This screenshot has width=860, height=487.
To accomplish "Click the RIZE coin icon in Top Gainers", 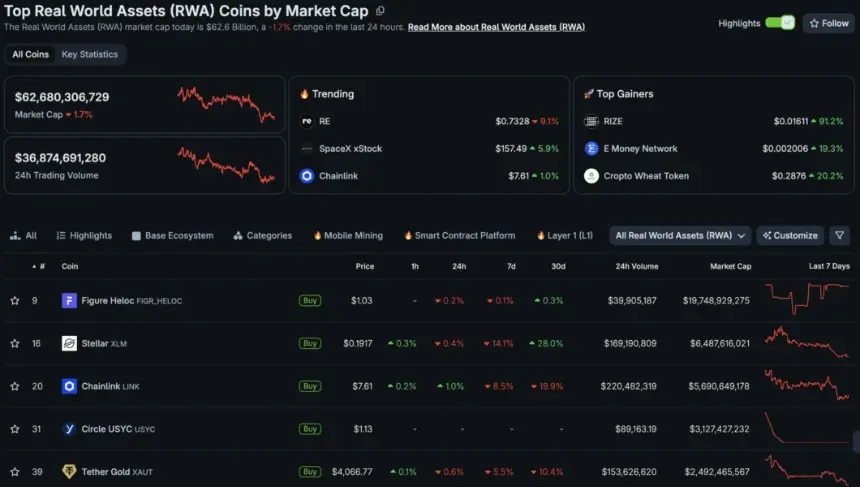I will [x=591, y=121].
